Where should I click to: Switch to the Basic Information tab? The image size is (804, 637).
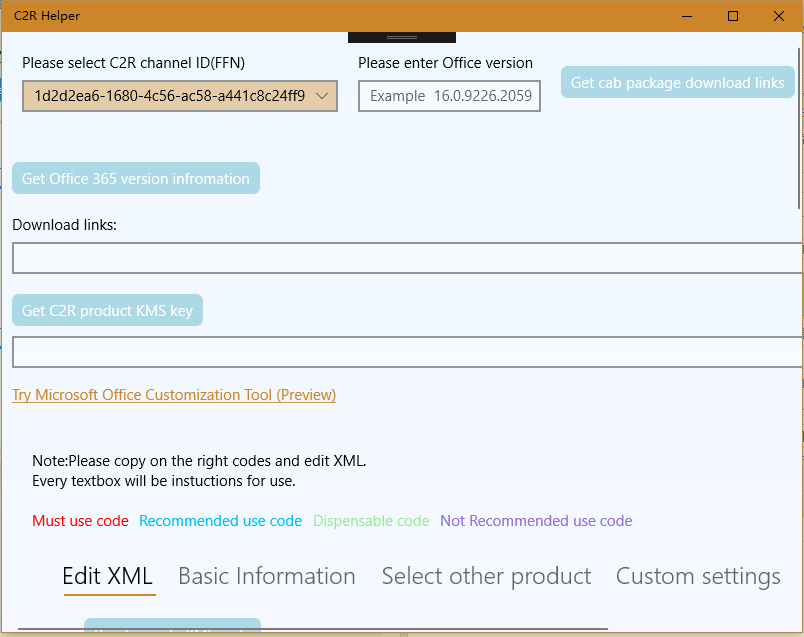coord(266,576)
